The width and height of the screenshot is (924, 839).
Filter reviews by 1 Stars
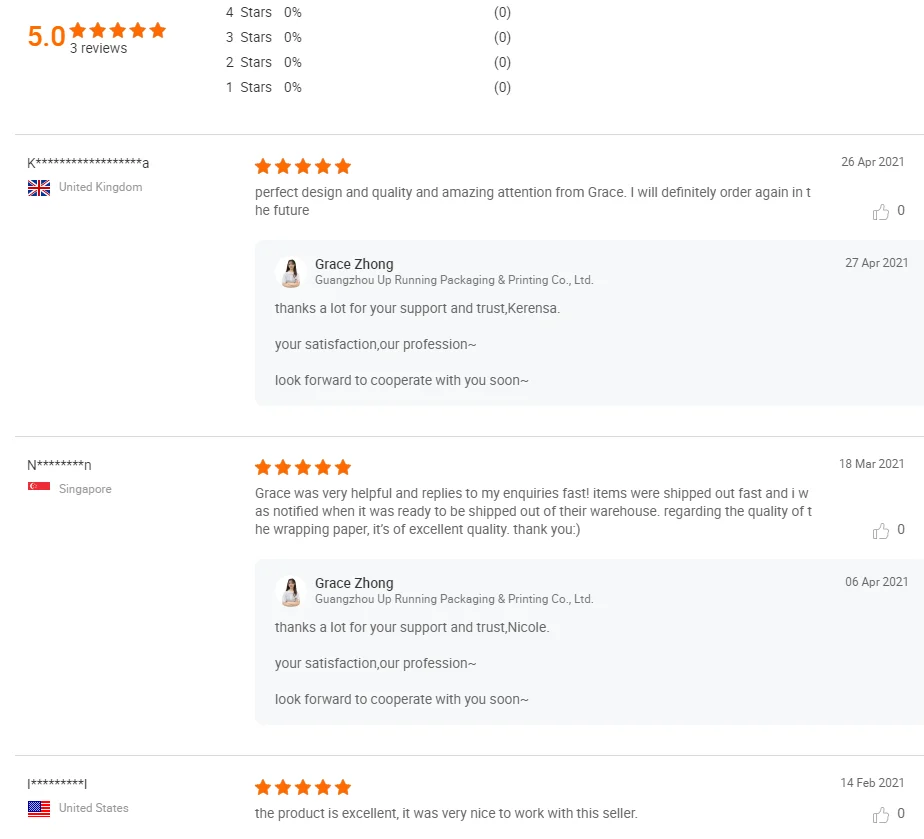tap(249, 88)
